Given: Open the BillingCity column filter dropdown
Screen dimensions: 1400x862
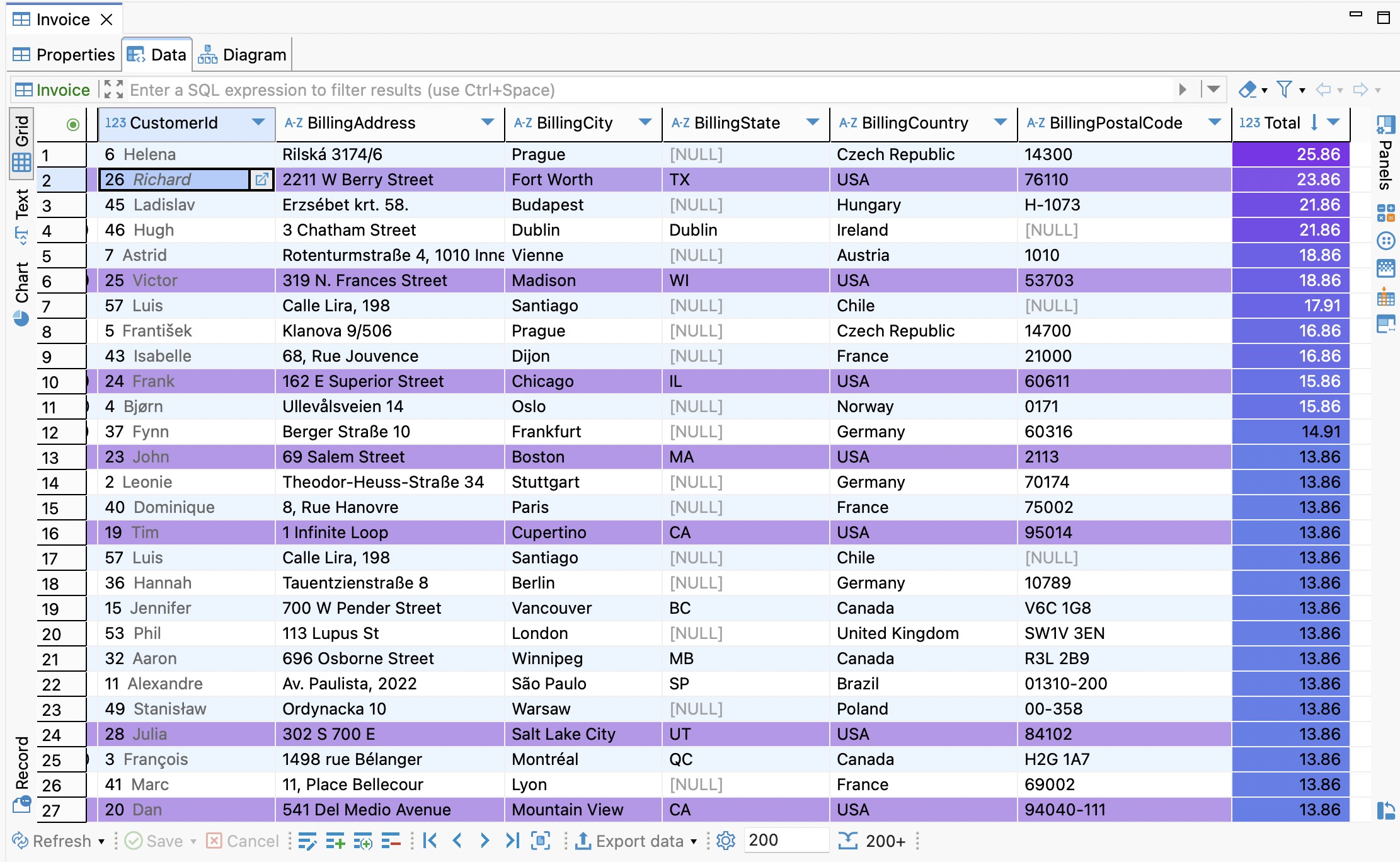Looking at the screenshot, I should pos(645,122).
